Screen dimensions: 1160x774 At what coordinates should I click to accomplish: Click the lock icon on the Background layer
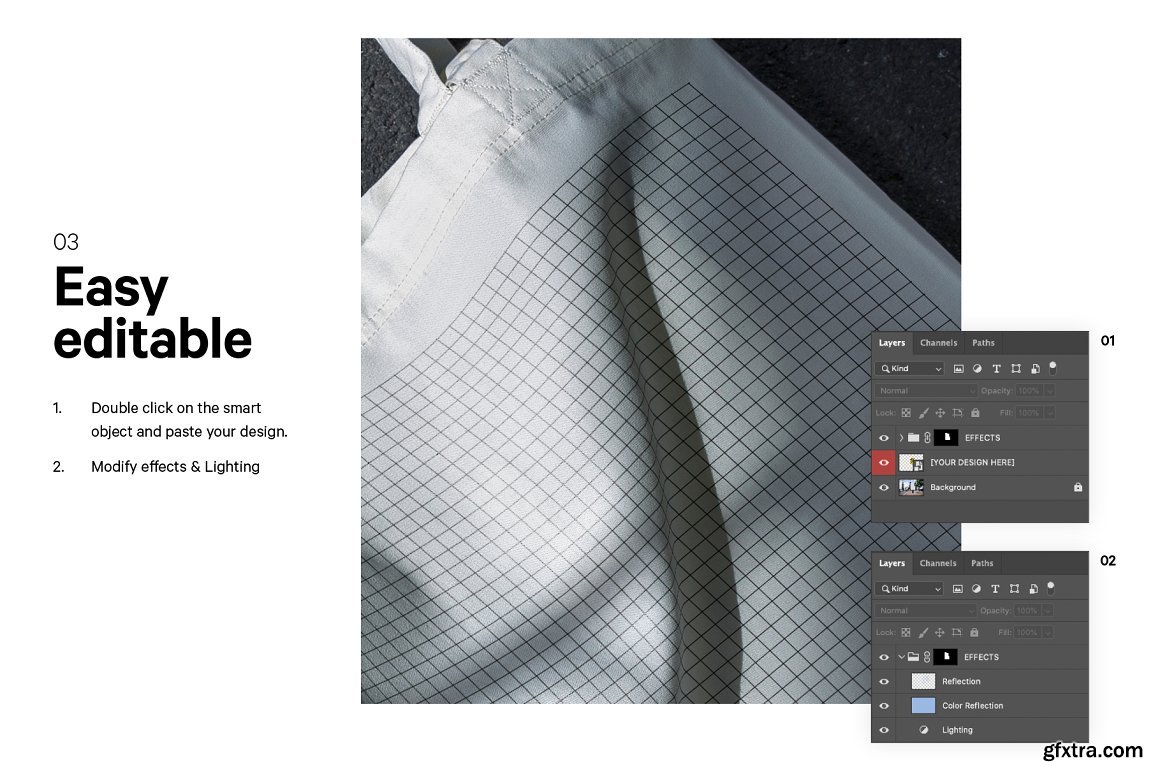(1077, 487)
